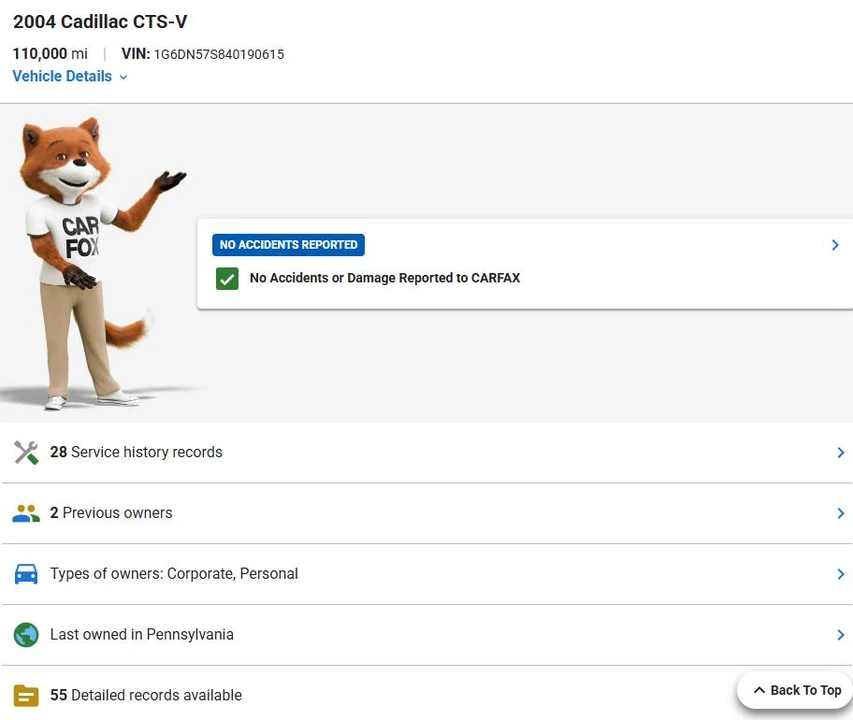The height and width of the screenshot is (720, 853).
Task: Click the NO ACCIDENTS REPORTED badge
Action: pyautogui.click(x=288, y=245)
